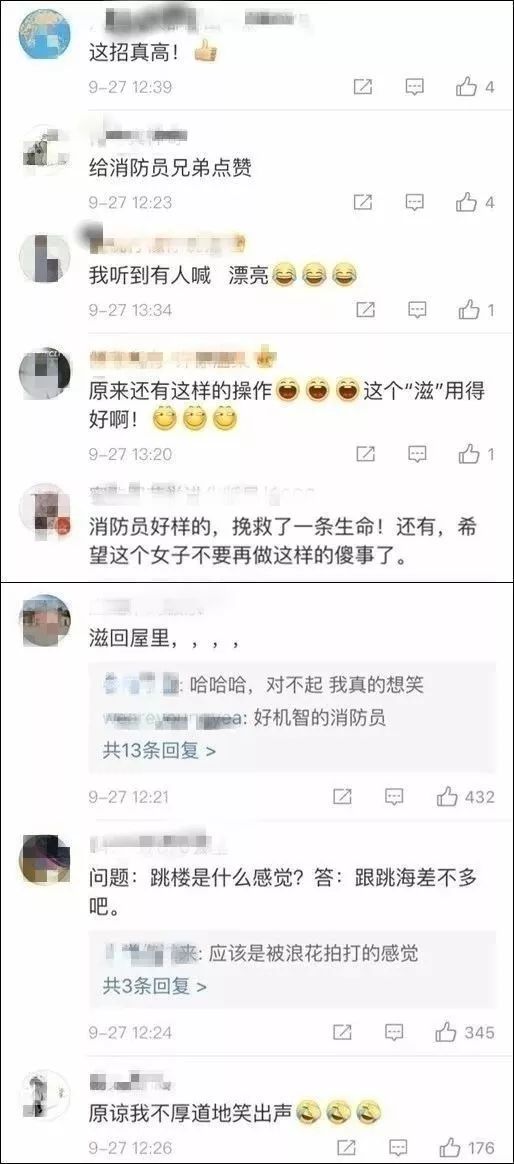Expand "共13条回复" replies
The height and width of the screenshot is (1164, 514).
[159, 751]
